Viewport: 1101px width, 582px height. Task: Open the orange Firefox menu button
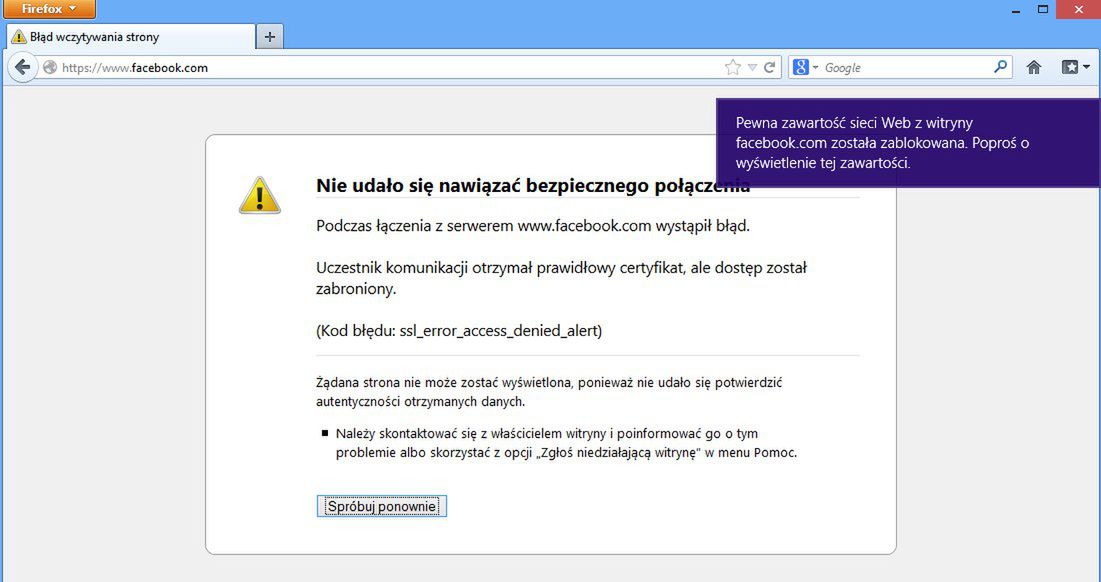49,9
